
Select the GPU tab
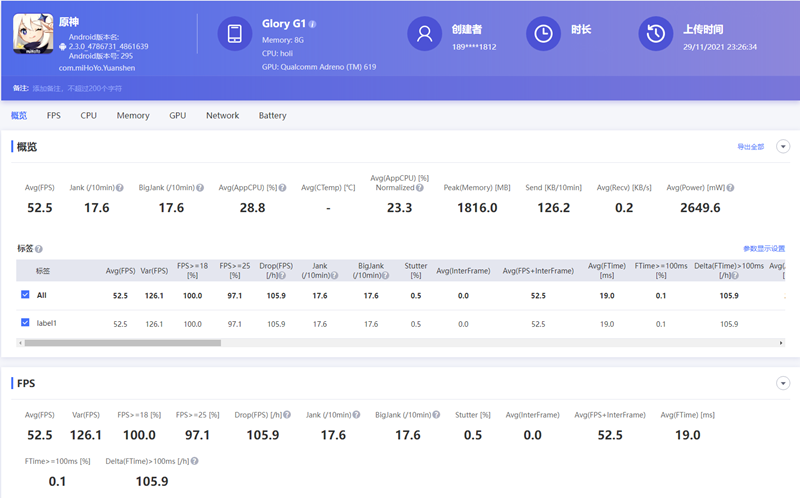177,116
